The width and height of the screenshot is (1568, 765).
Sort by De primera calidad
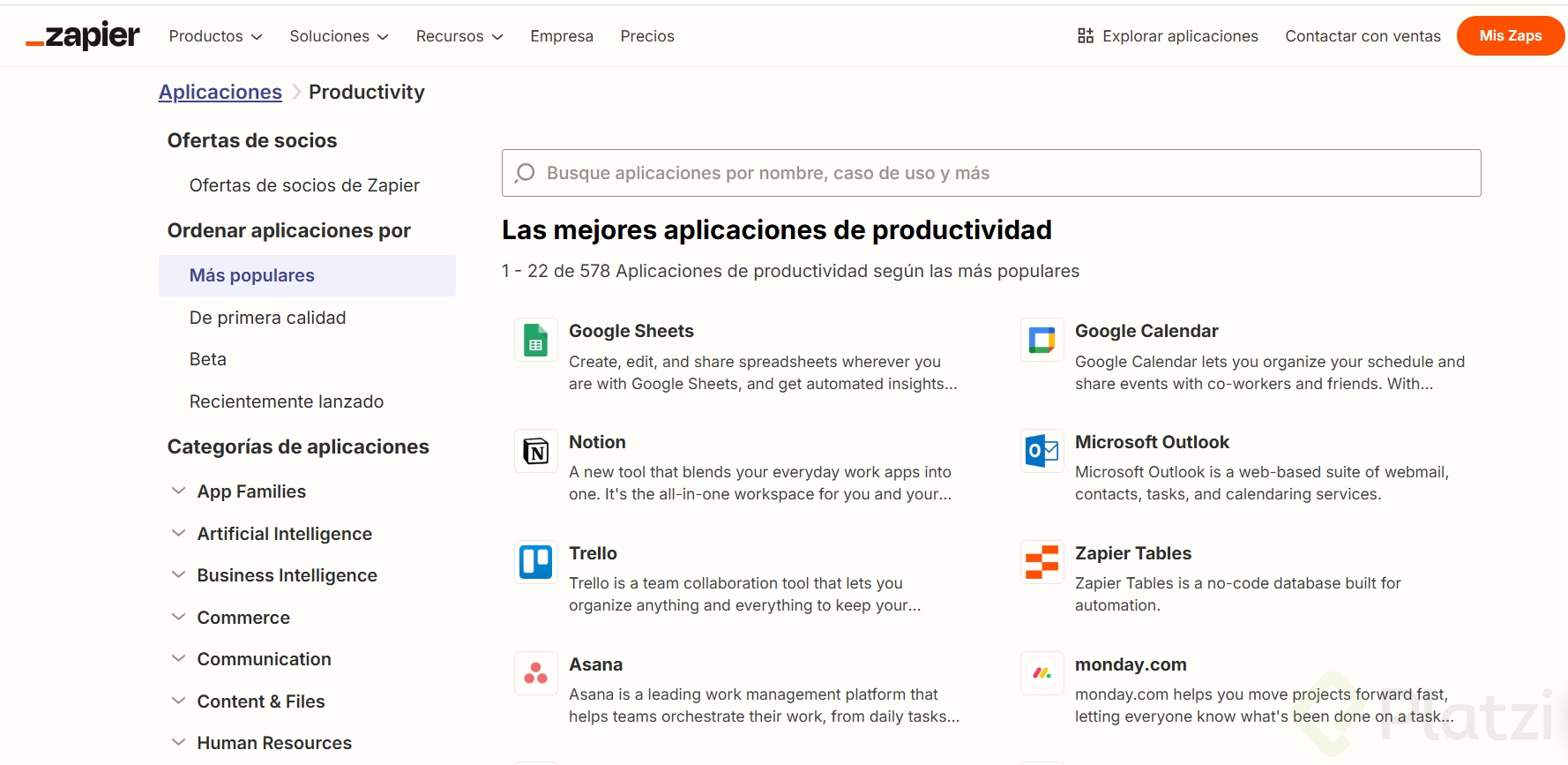click(x=267, y=318)
